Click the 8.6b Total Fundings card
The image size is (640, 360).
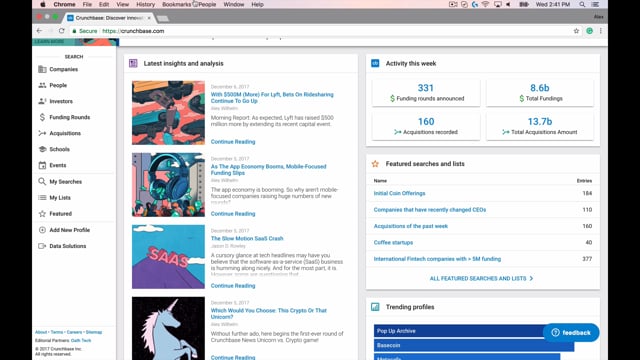(x=540, y=93)
